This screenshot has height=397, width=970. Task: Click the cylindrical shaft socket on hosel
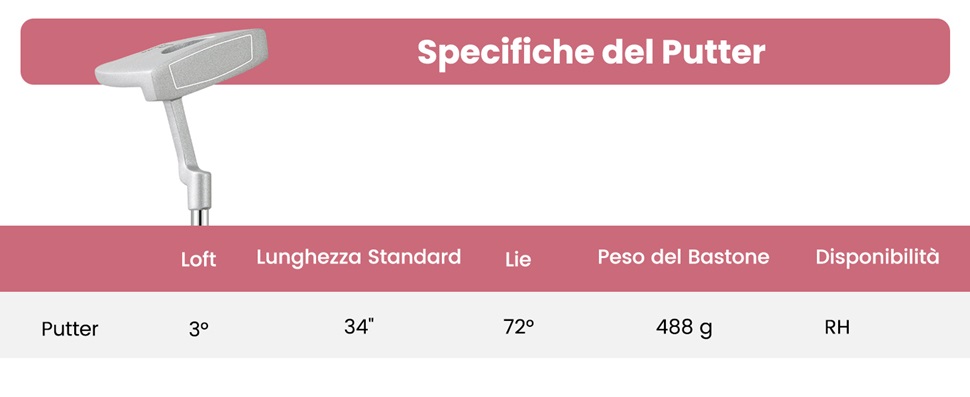(x=200, y=190)
